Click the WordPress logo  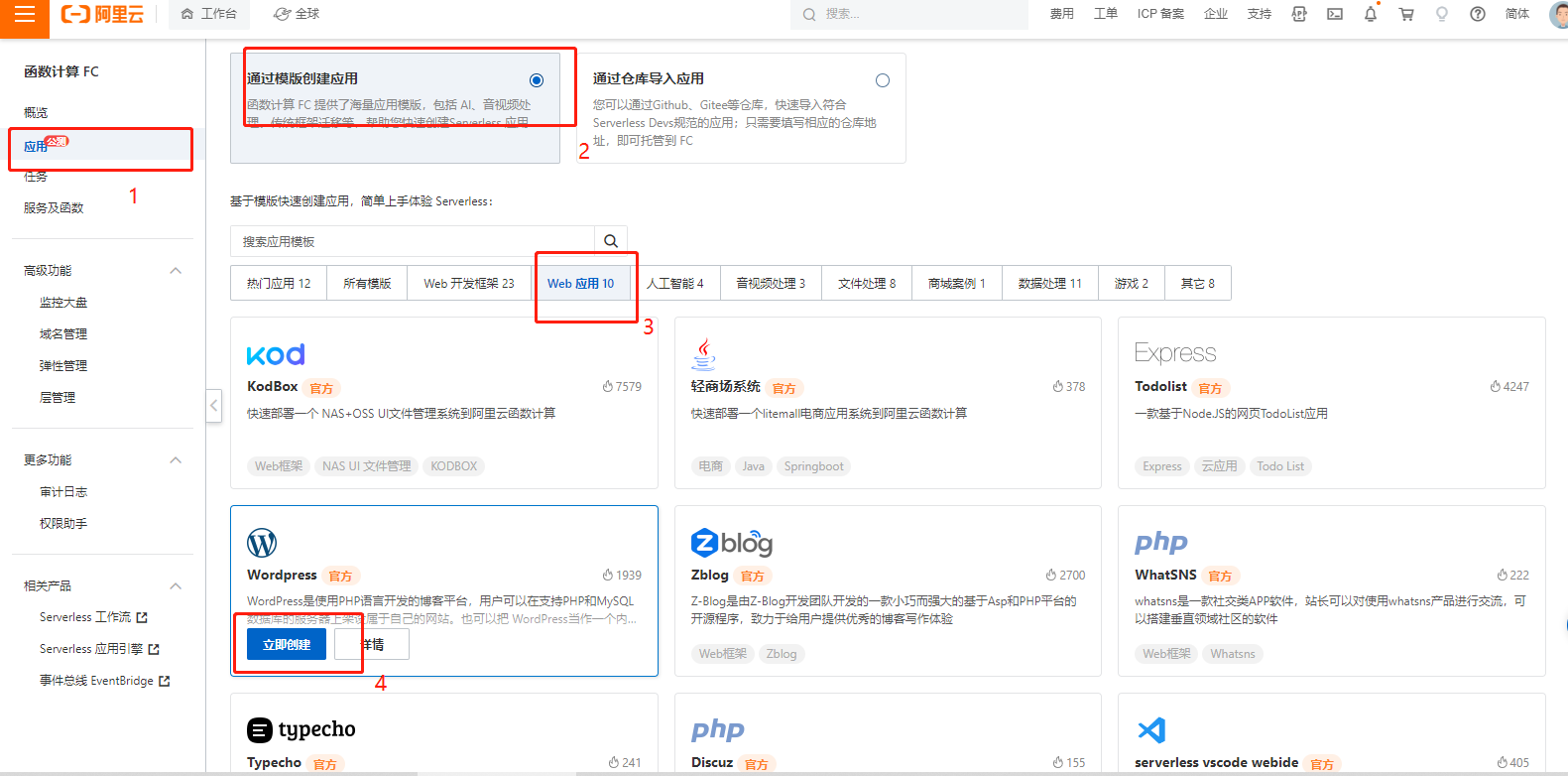pyautogui.click(x=262, y=543)
